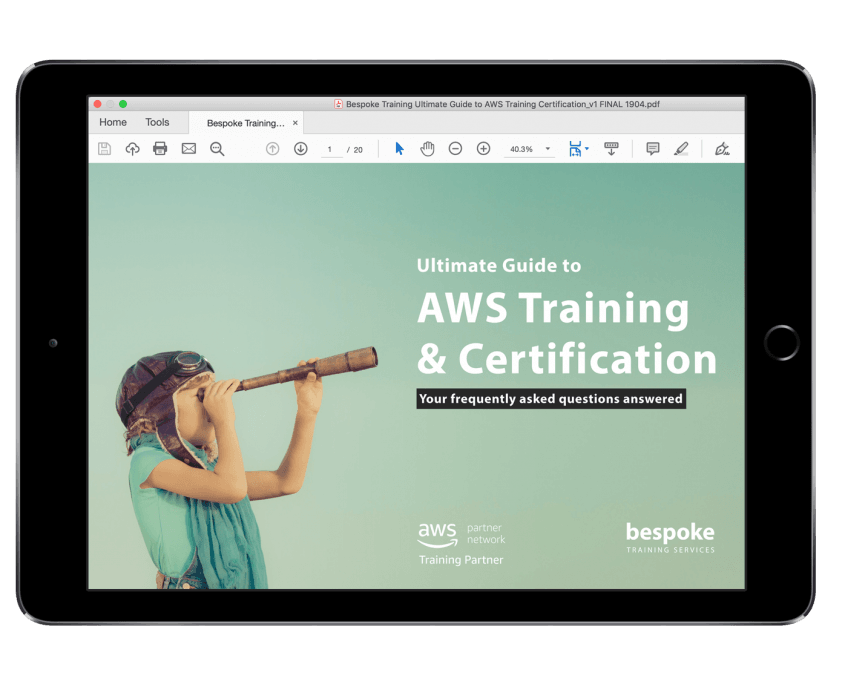This screenshot has height=684, width=845.
Task: Zoom out of the page
Action: [455, 148]
